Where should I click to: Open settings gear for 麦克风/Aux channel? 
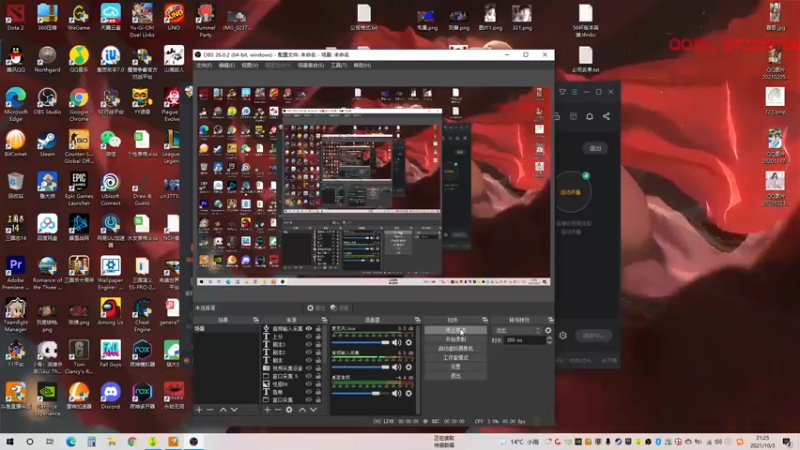[409, 343]
